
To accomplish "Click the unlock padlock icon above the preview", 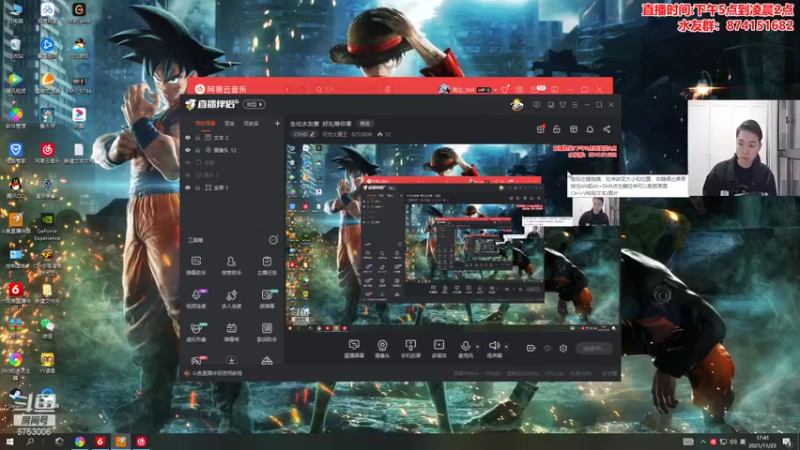I will click(557, 129).
